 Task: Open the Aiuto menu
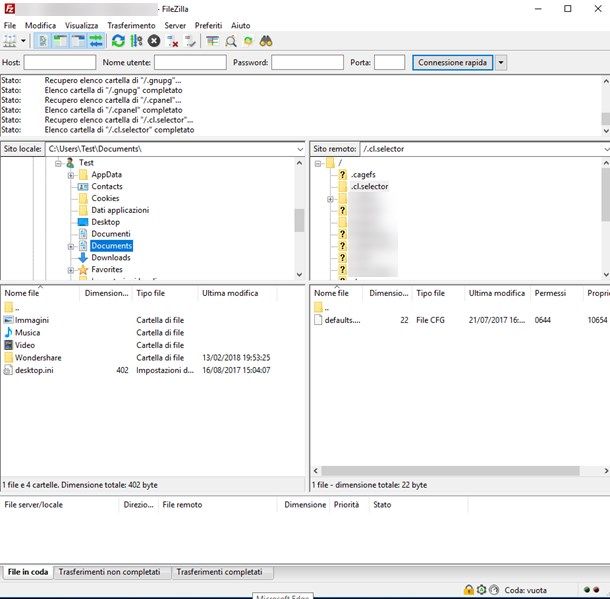click(241, 25)
